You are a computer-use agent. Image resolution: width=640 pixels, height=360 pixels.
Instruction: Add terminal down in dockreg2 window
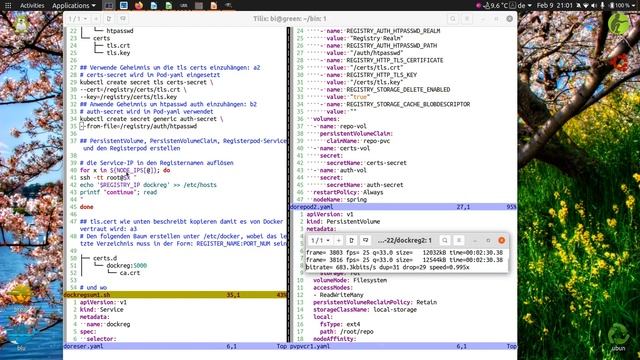(x=365, y=240)
